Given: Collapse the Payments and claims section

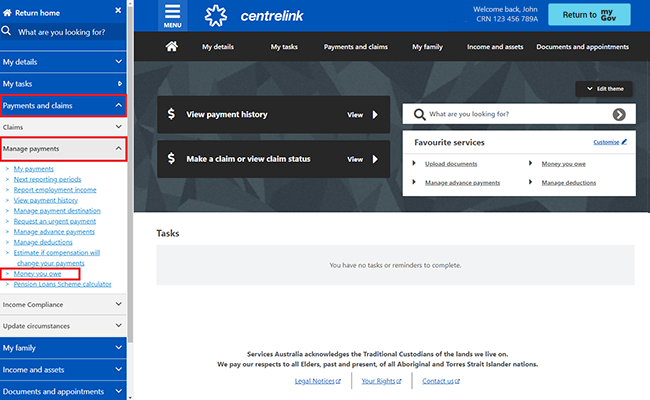Looking at the screenshot, I should click(x=120, y=104).
